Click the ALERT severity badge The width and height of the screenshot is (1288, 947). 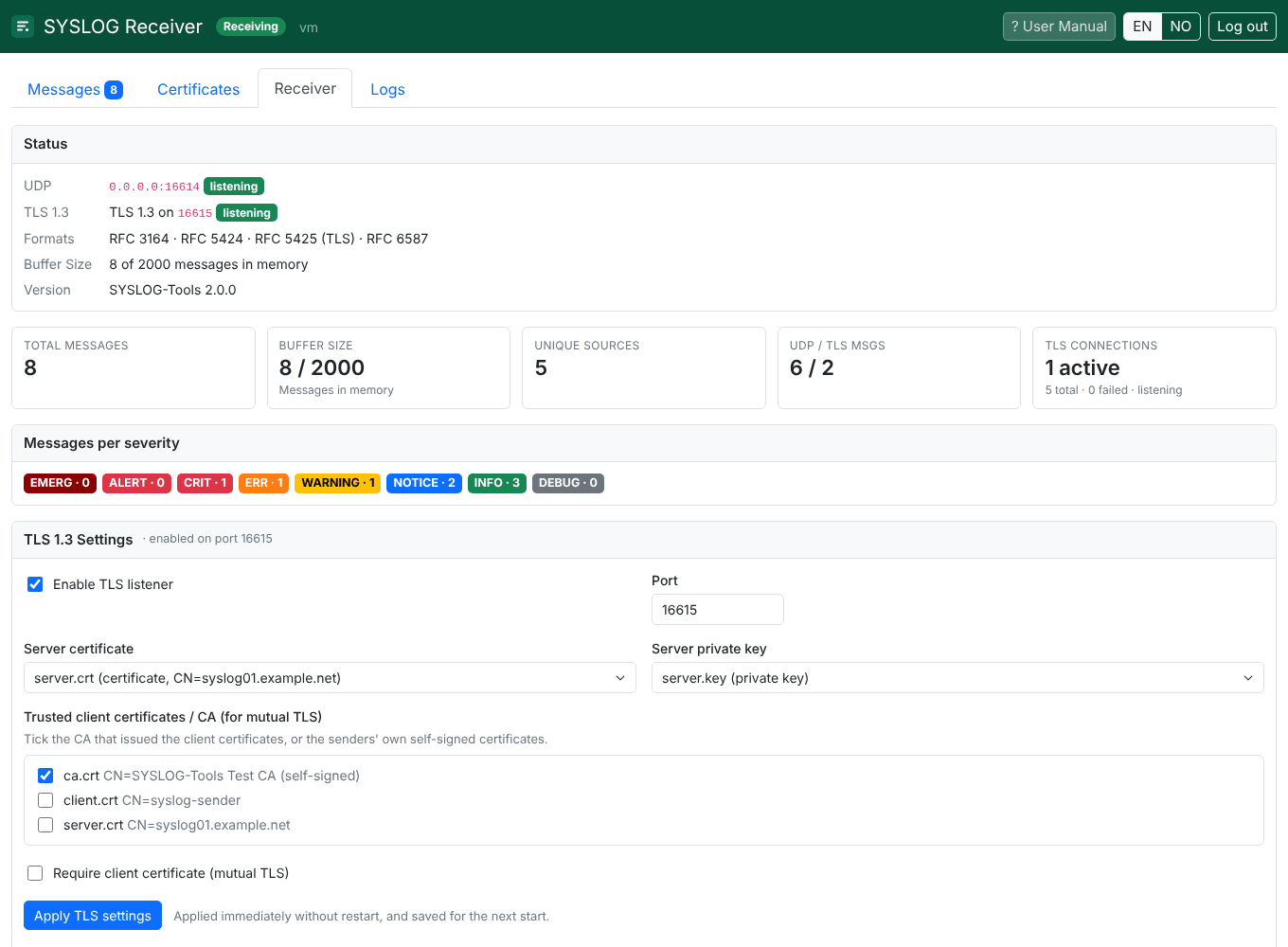[x=136, y=483]
